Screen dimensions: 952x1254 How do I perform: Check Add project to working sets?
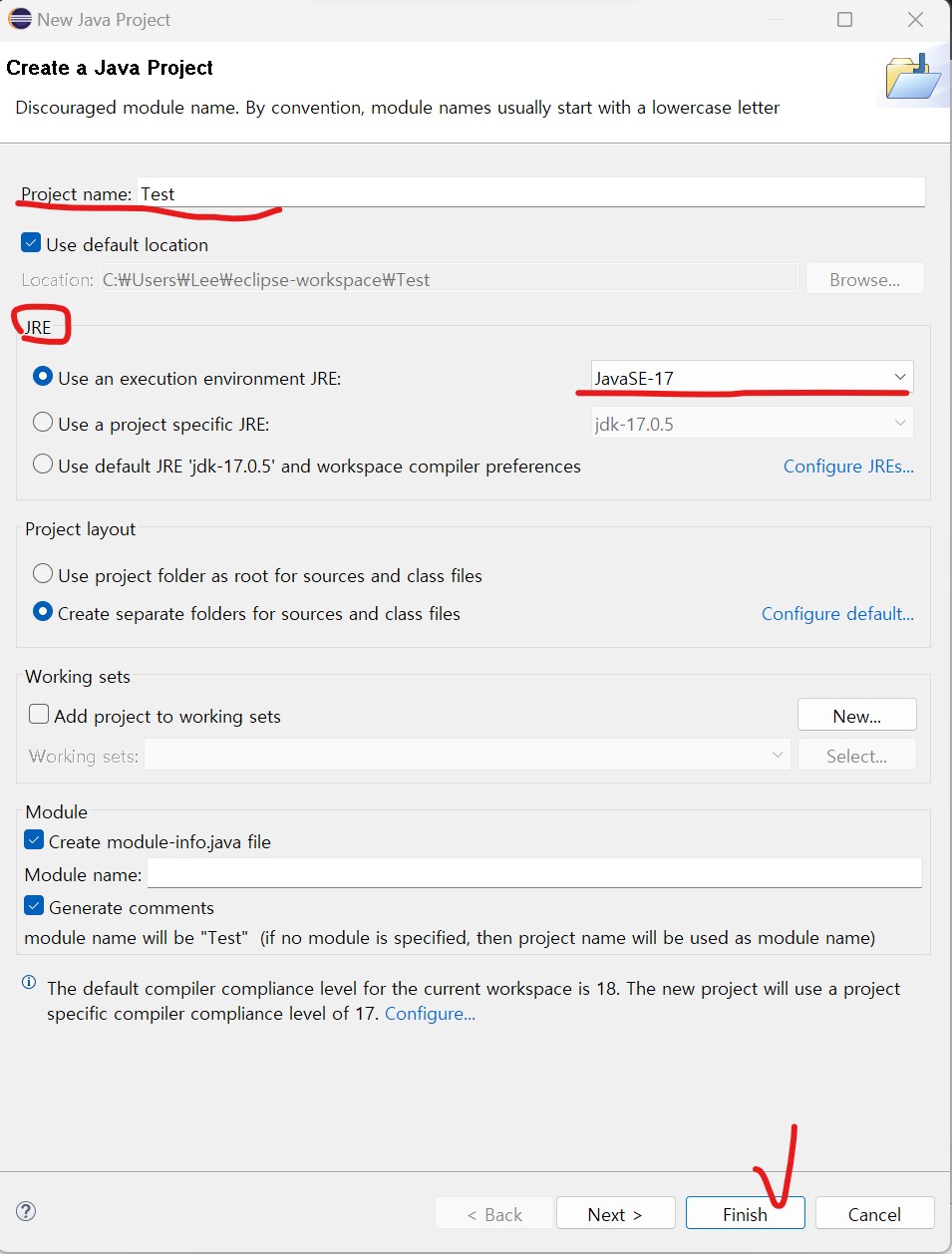[39, 715]
